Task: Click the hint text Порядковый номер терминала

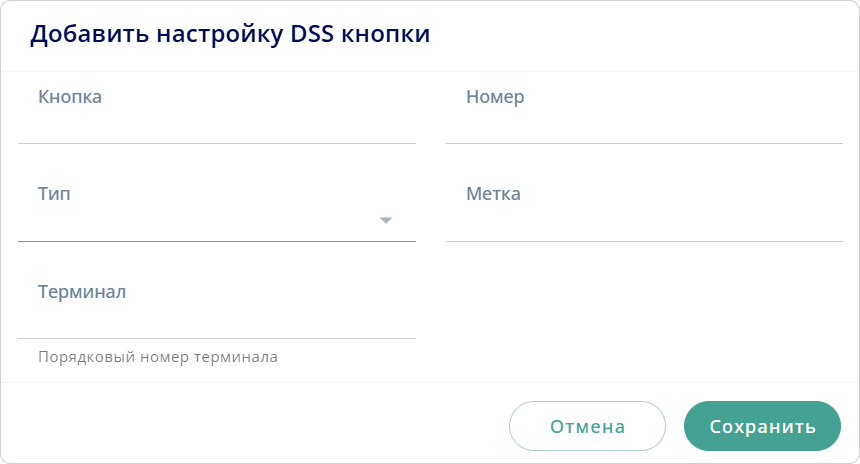Action: 158,357
